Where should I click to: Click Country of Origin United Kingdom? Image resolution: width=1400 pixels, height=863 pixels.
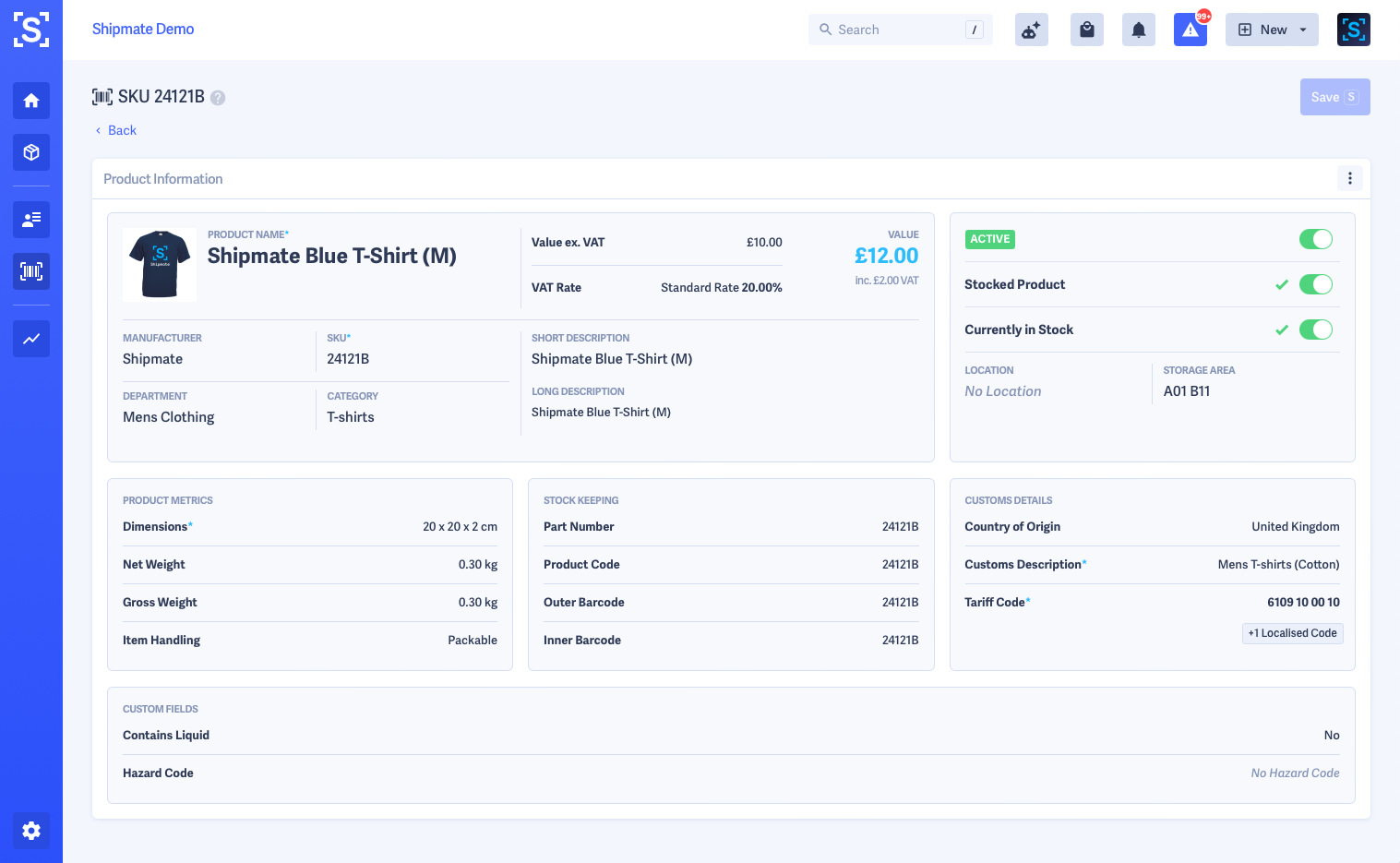1296,527
